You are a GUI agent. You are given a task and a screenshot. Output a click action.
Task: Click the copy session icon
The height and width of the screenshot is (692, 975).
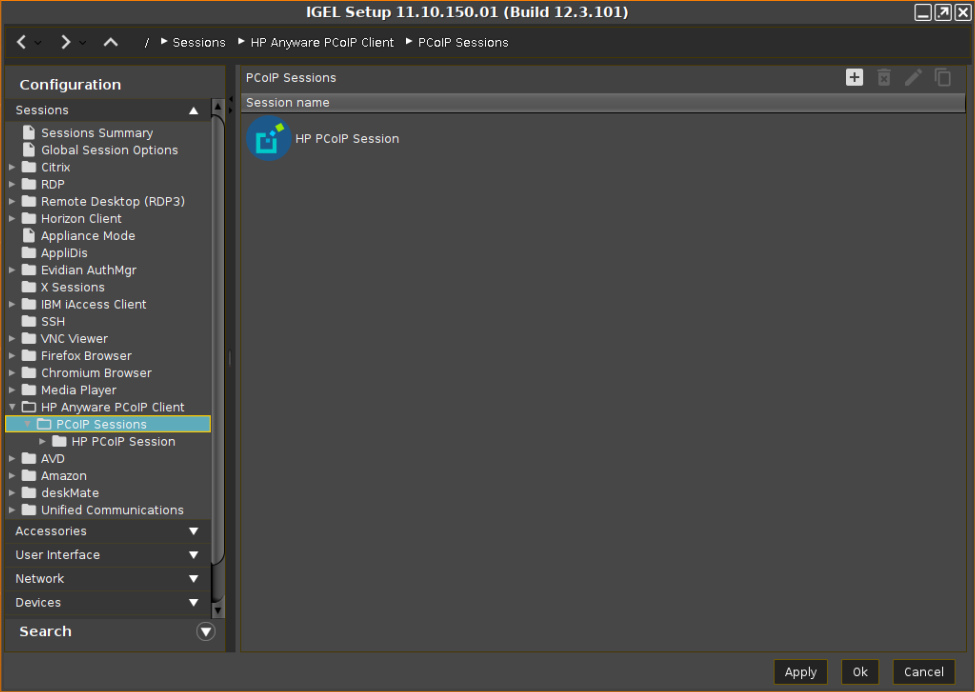coord(942,78)
